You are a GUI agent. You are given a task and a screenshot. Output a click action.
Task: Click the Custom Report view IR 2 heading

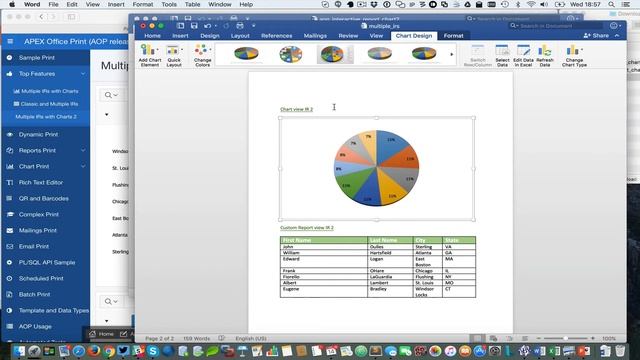307,228
